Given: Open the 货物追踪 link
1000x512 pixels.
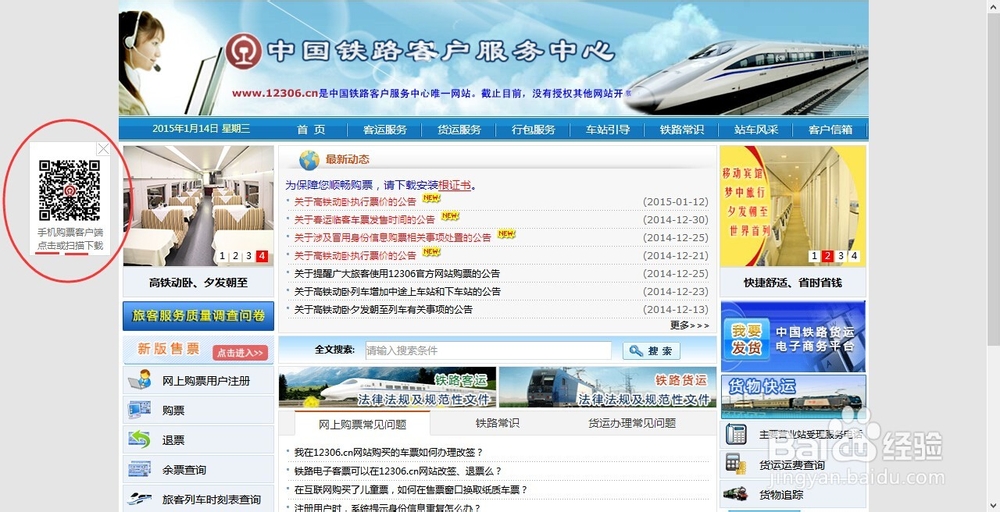Looking at the screenshot, I should [781, 495].
